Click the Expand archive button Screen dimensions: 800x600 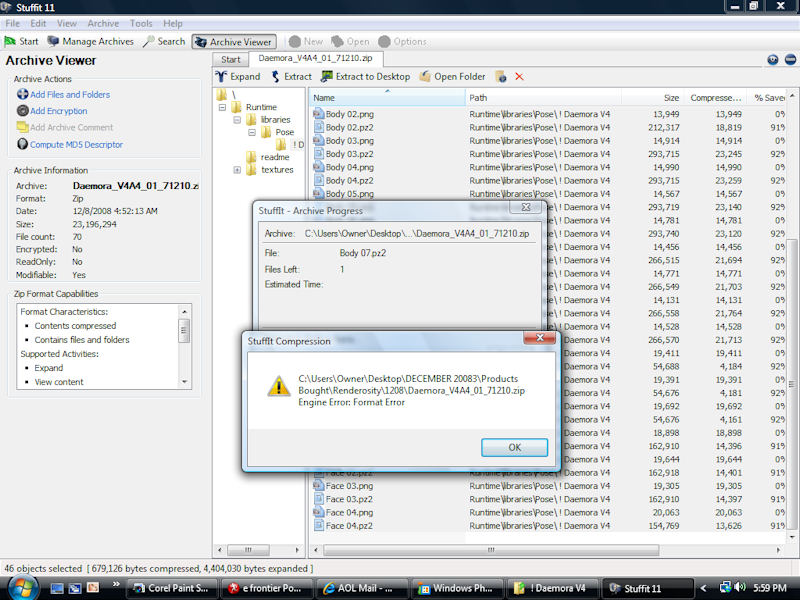tap(238, 77)
